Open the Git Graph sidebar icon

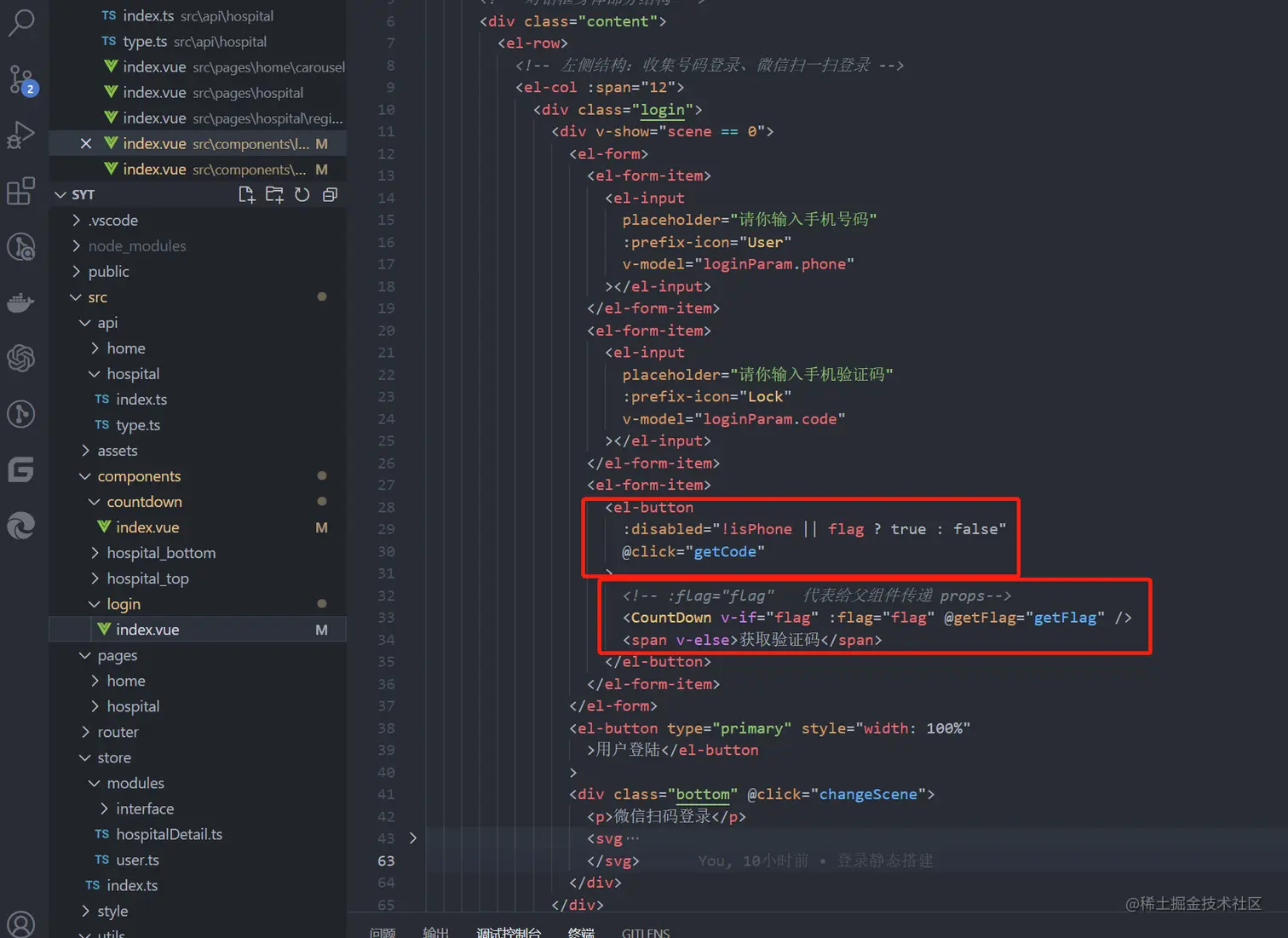[21, 414]
